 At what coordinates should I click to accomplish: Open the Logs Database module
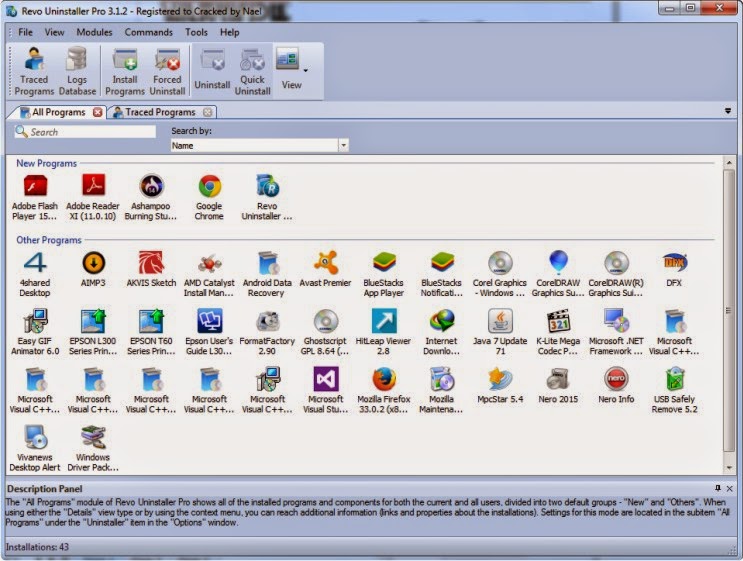pyautogui.click(x=77, y=71)
